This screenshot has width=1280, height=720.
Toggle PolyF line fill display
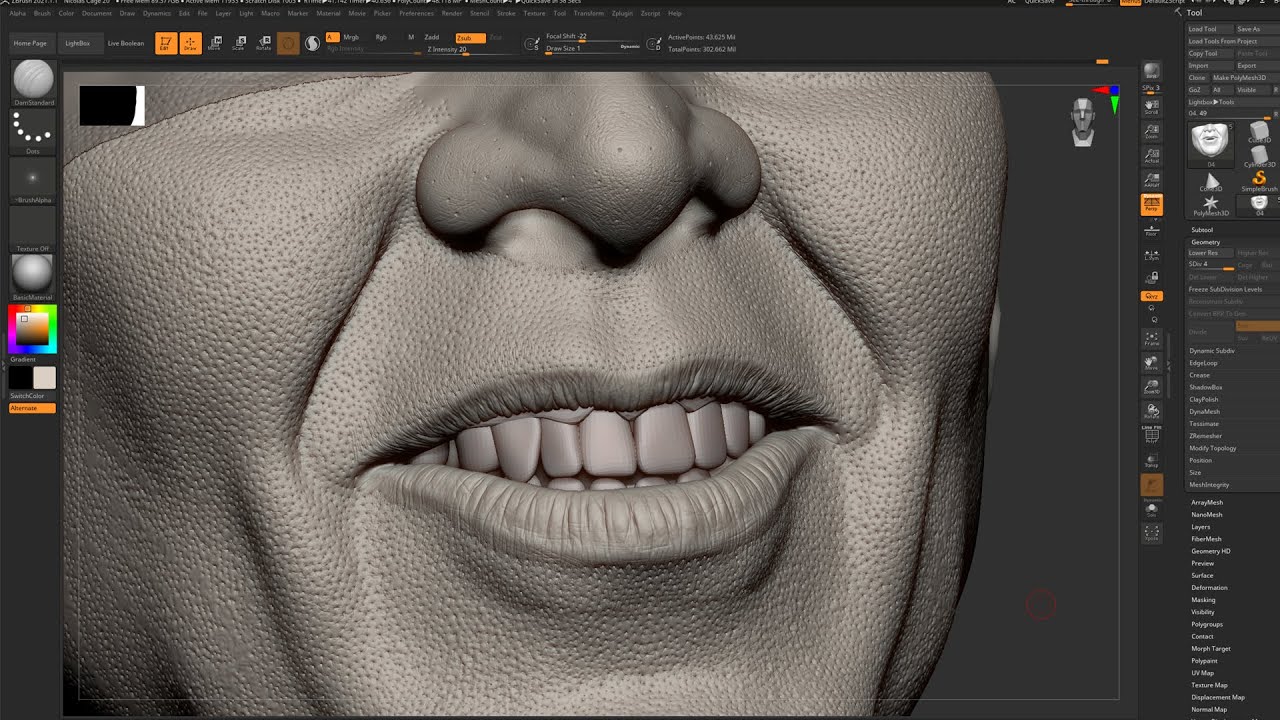point(1151,434)
